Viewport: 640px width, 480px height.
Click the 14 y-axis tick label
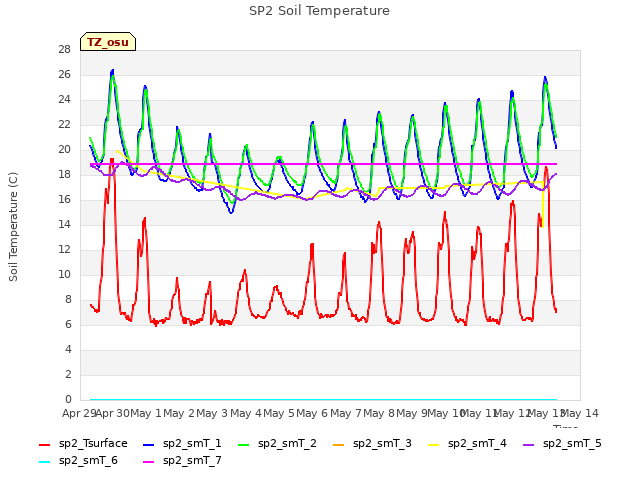coord(64,224)
